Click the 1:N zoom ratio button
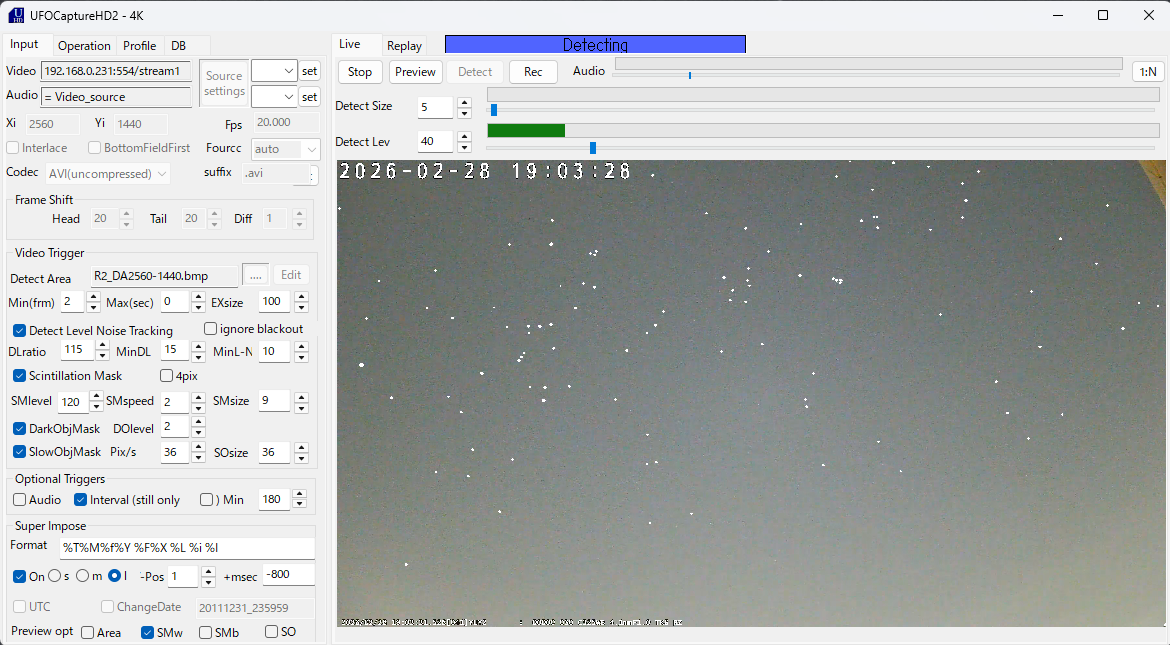 pos(1148,71)
